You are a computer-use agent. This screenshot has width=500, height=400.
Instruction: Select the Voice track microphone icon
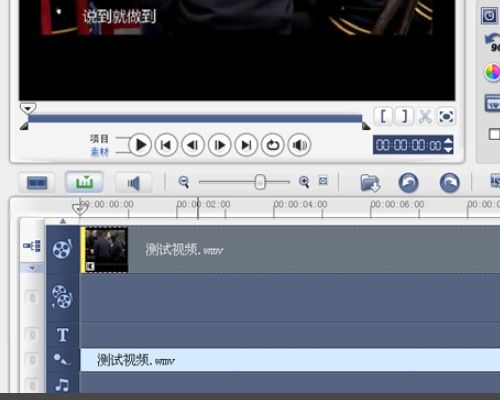point(61,359)
